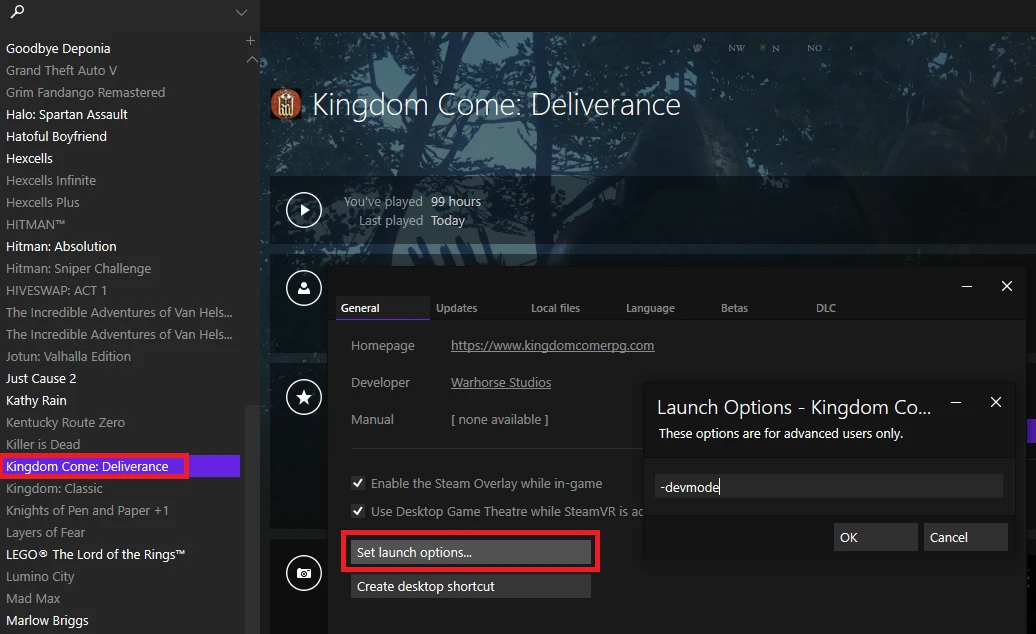Open the player profile panel icon

click(303, 287)
